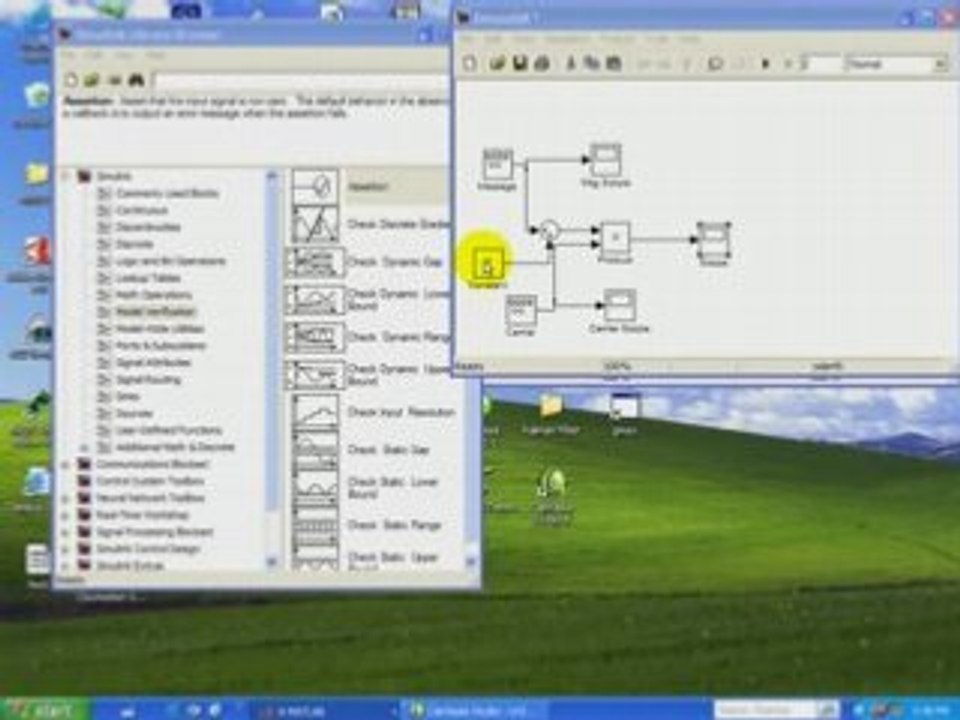The image size is (960, 720).
Task: Click Library Browser search input field
Action: 301,80
